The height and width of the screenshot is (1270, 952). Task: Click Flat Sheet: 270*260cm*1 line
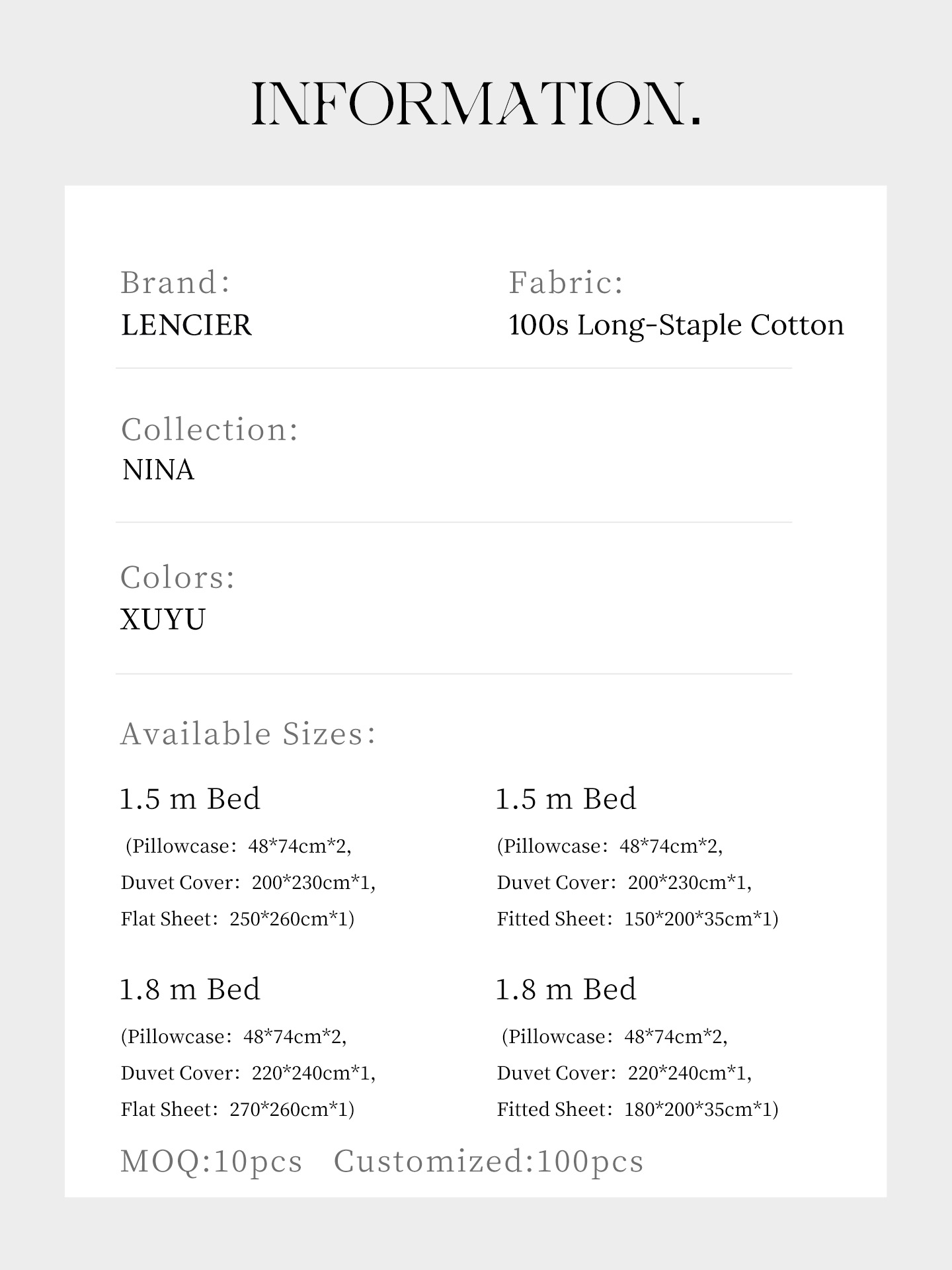coord(238,1110)
